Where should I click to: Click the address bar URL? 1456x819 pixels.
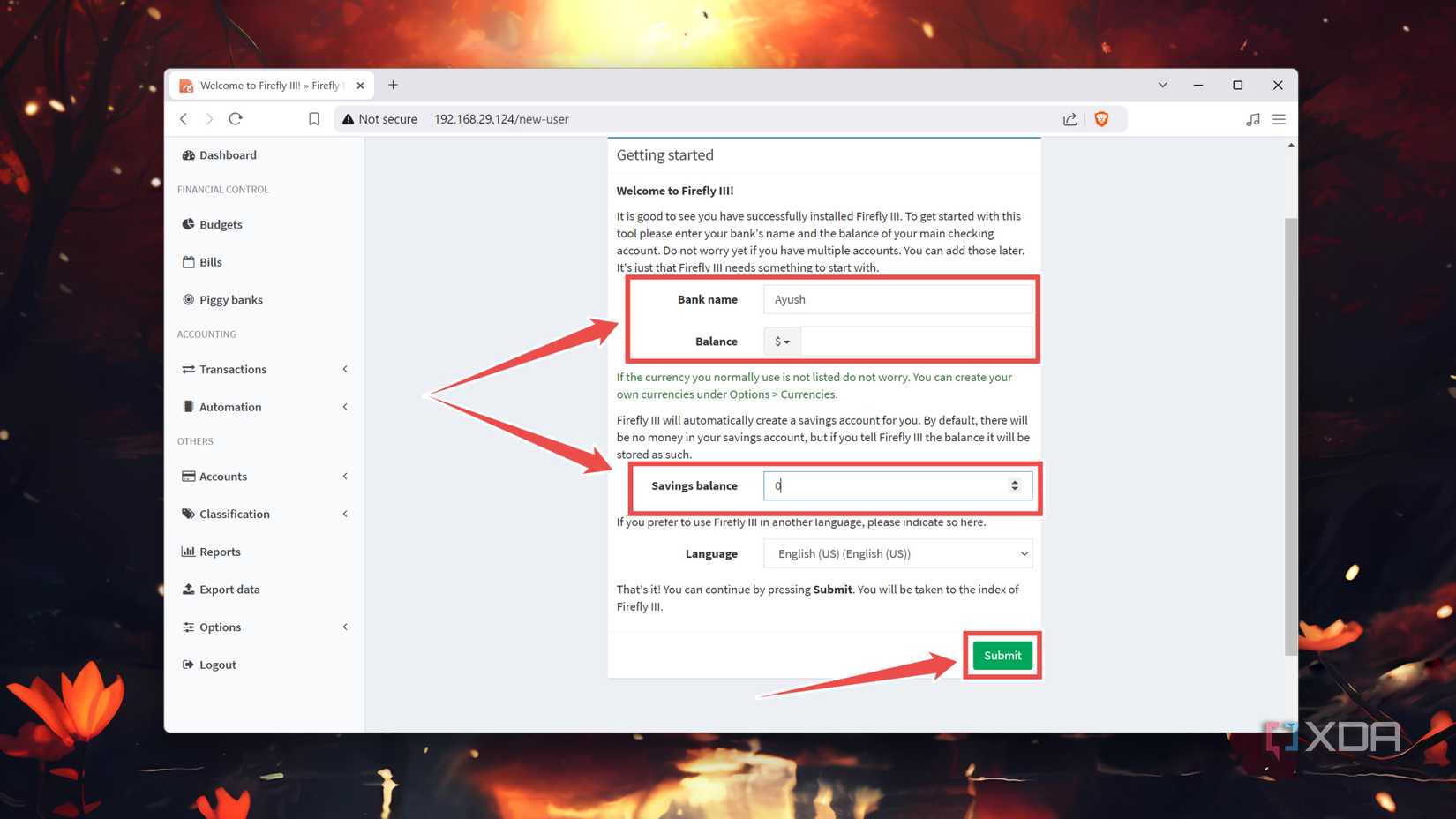point(501,119)
